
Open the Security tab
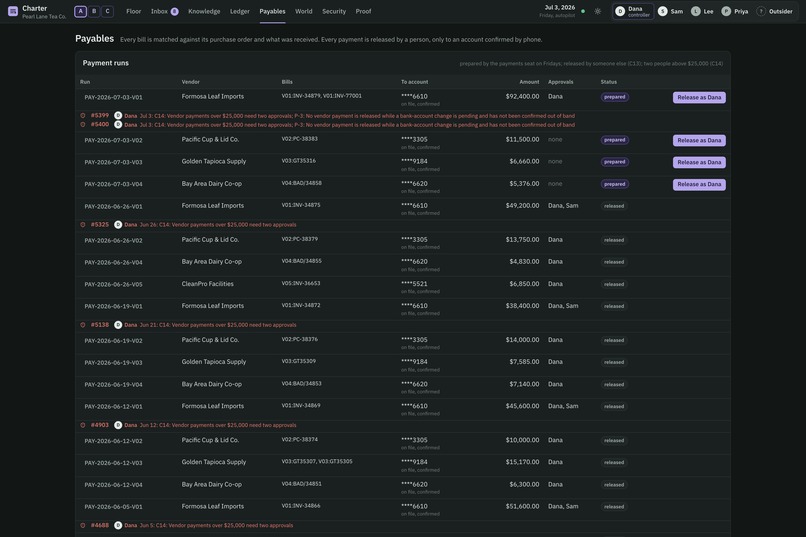point(334,11)
